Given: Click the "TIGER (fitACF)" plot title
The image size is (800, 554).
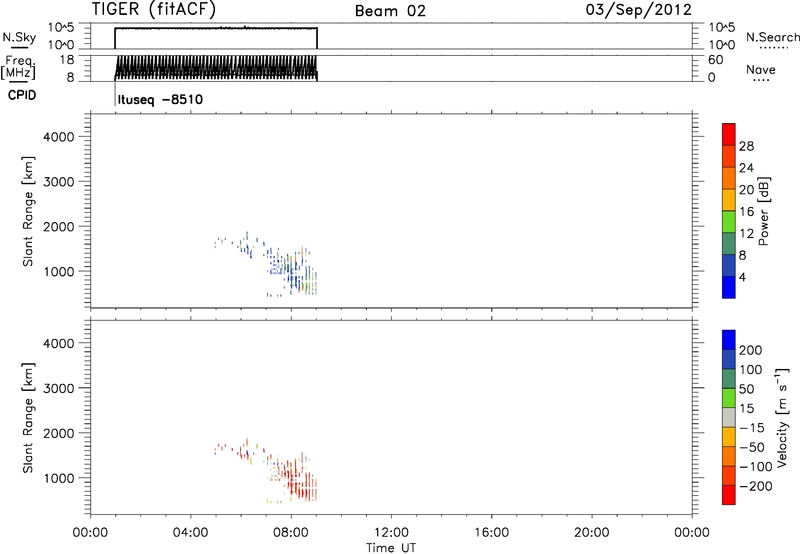Looking at the screenshot, I should coord(154,10).
